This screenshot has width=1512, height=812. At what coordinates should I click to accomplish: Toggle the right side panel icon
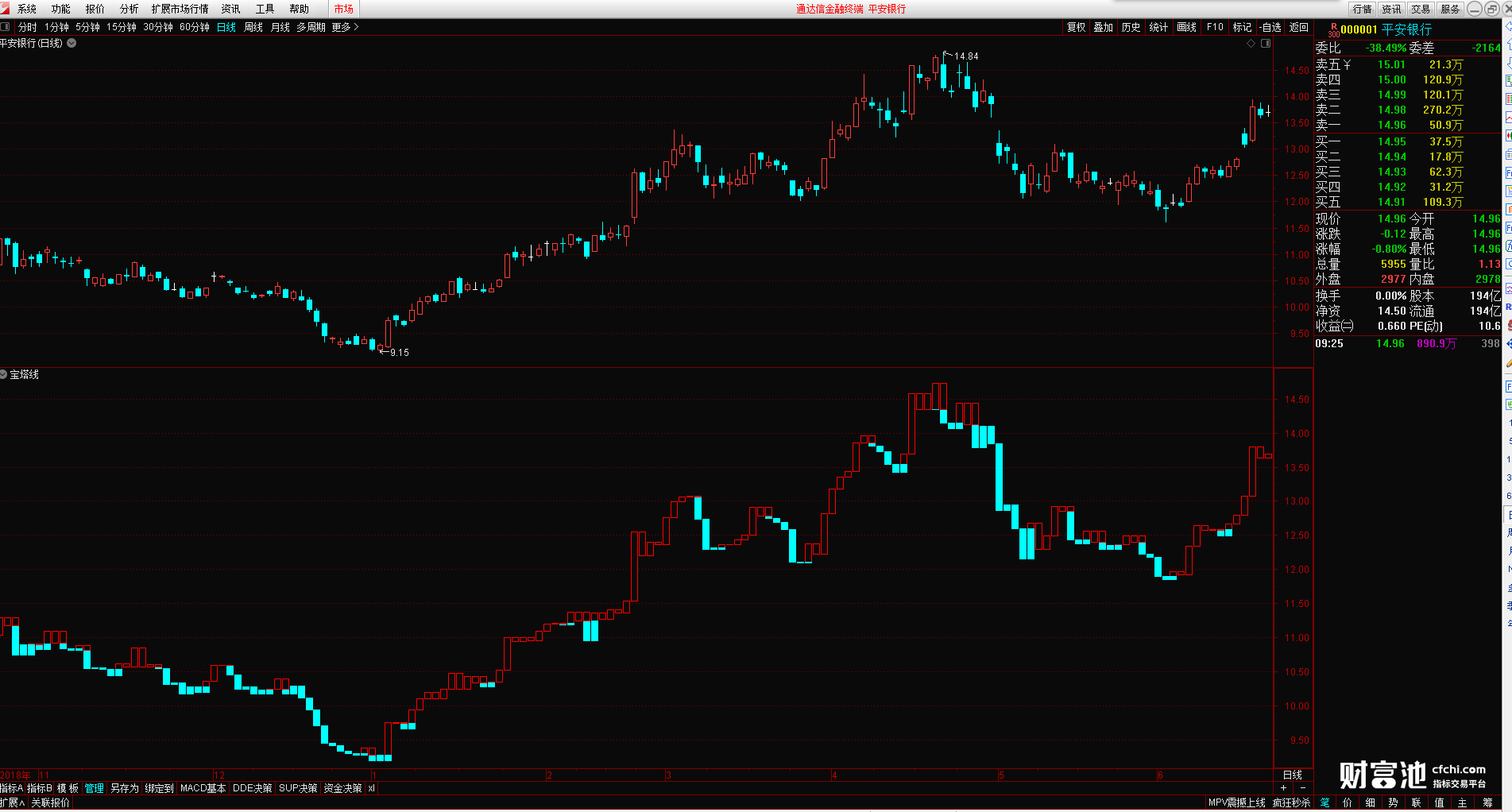point(1266,44)
